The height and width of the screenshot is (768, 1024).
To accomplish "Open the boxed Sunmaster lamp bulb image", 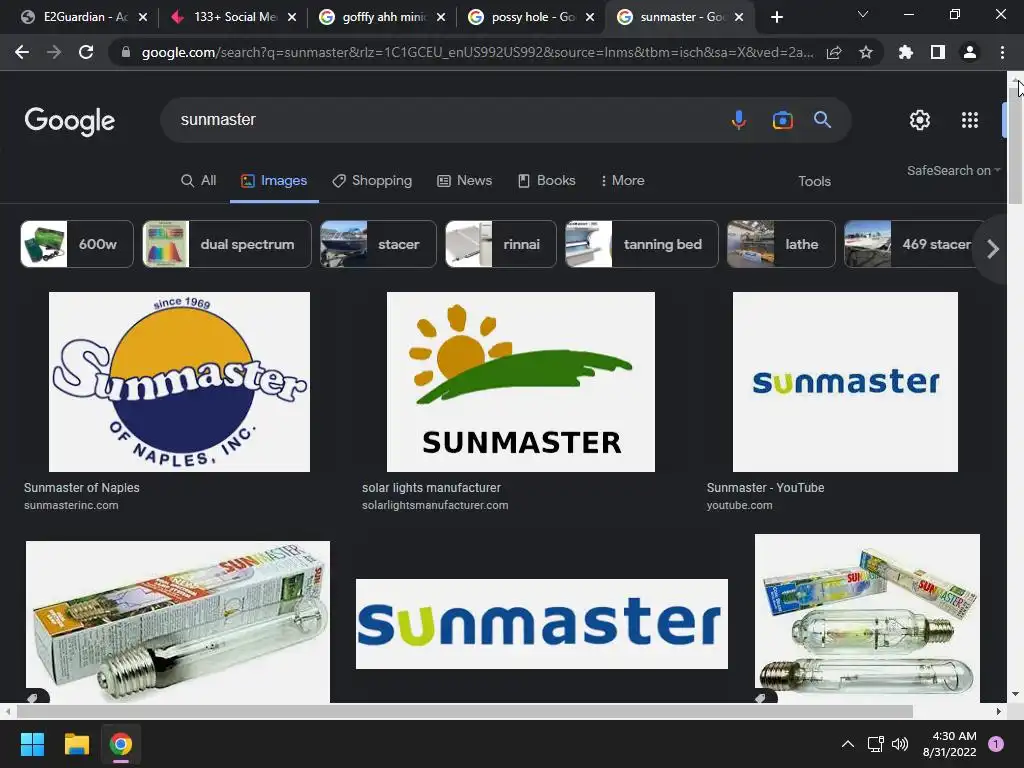I will [178, 621].
